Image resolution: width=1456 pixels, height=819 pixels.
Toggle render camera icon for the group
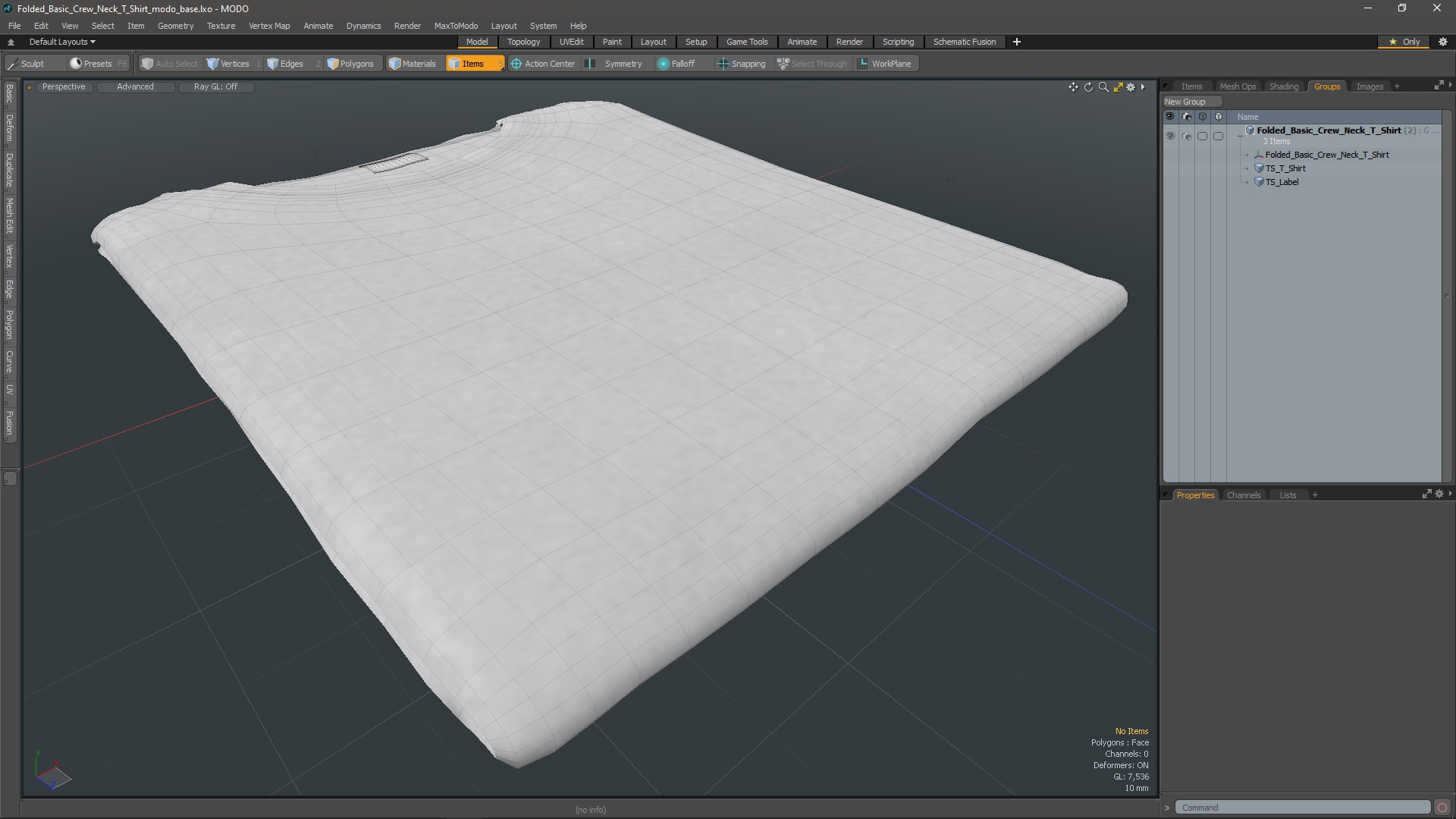(1187, 136)
